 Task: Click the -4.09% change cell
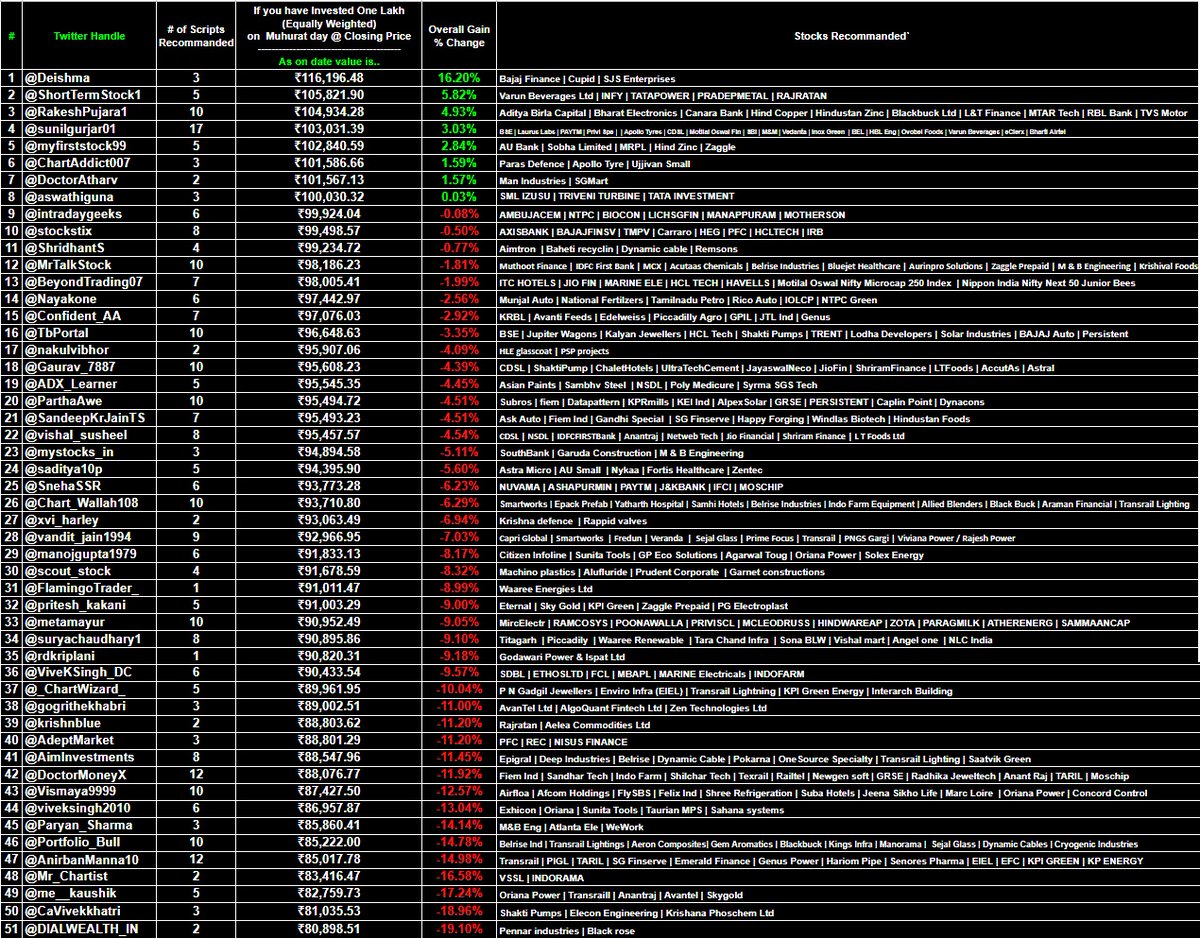click(x=459, y=349)
